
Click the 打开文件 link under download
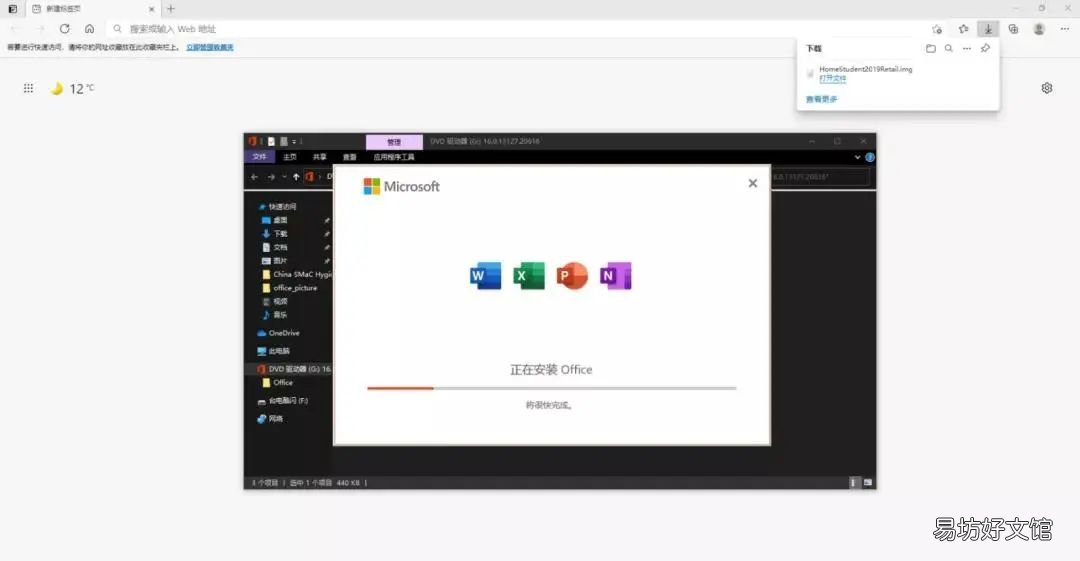click(833, 79)
